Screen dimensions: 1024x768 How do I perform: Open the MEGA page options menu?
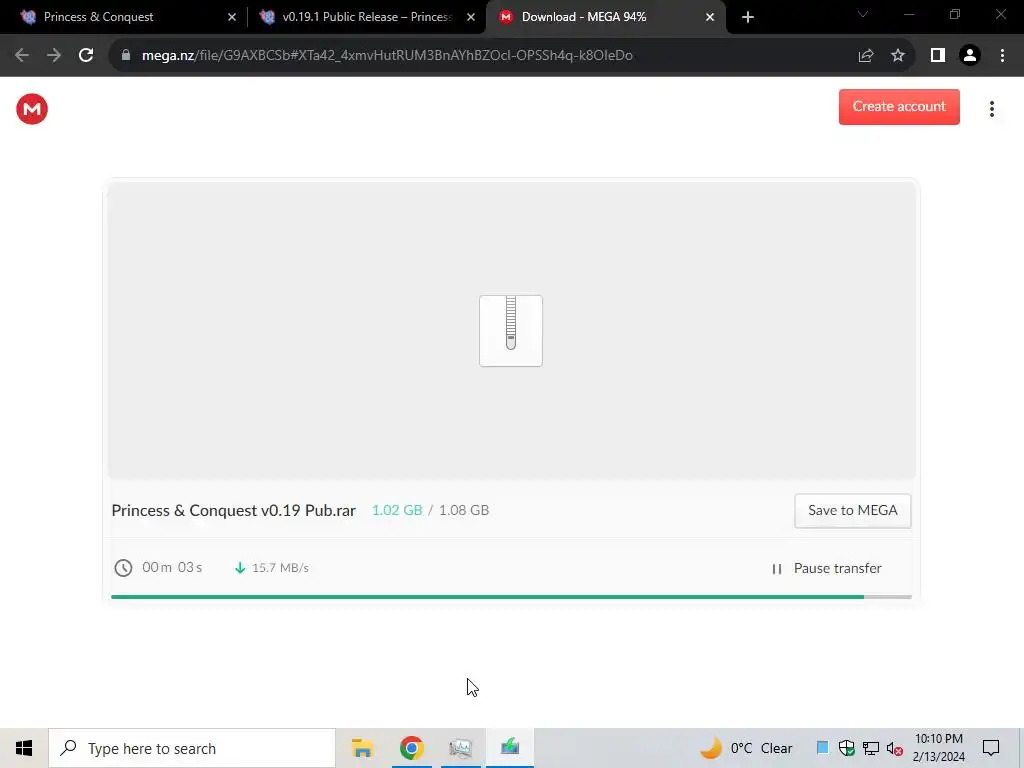(991, 109)
